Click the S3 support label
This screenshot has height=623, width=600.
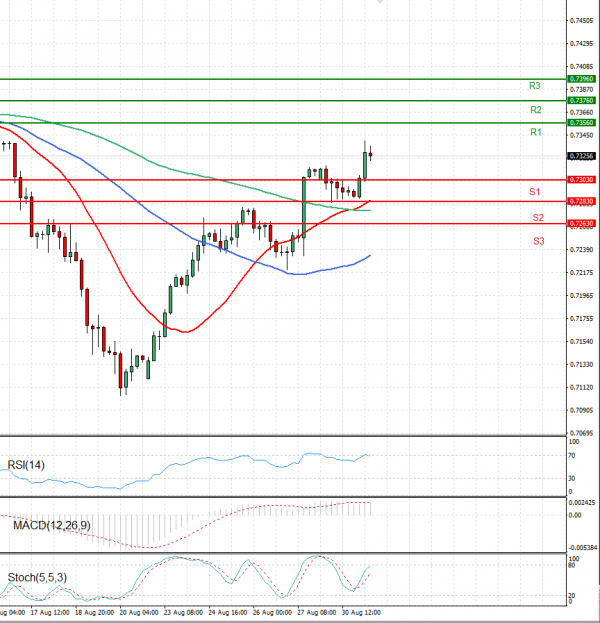(538, 241)
